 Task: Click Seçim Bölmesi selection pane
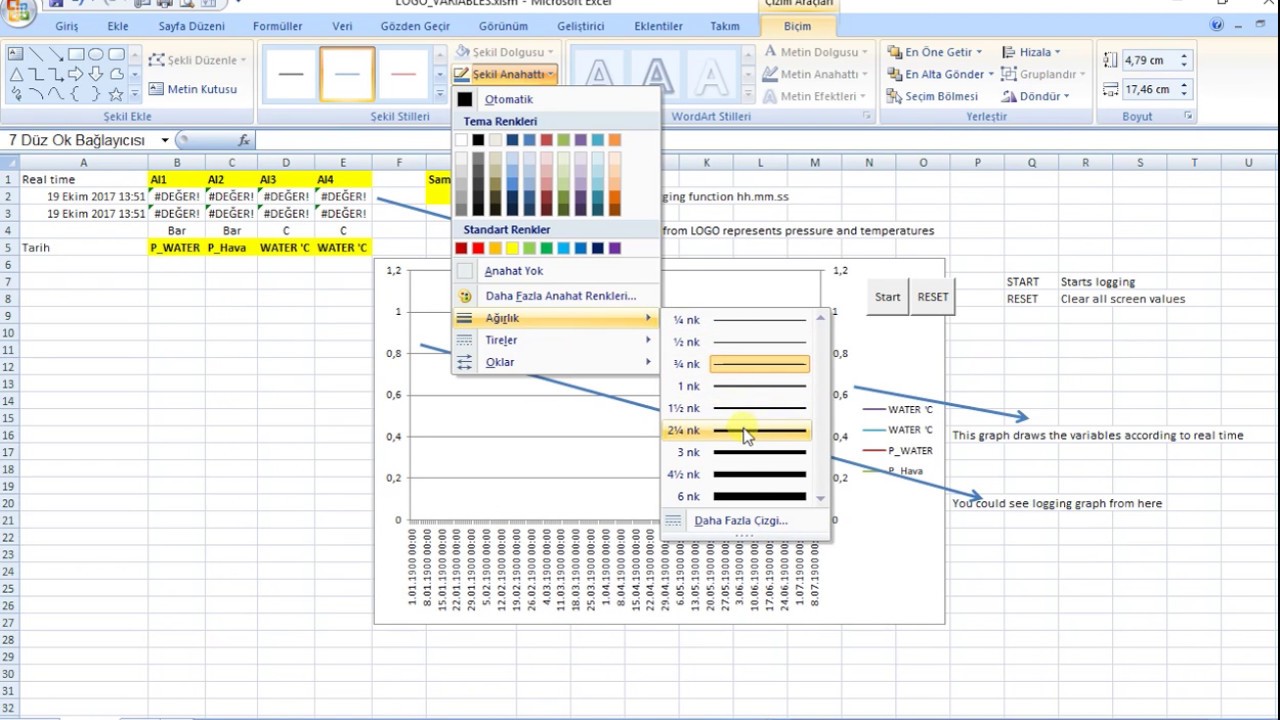point(933,96)
